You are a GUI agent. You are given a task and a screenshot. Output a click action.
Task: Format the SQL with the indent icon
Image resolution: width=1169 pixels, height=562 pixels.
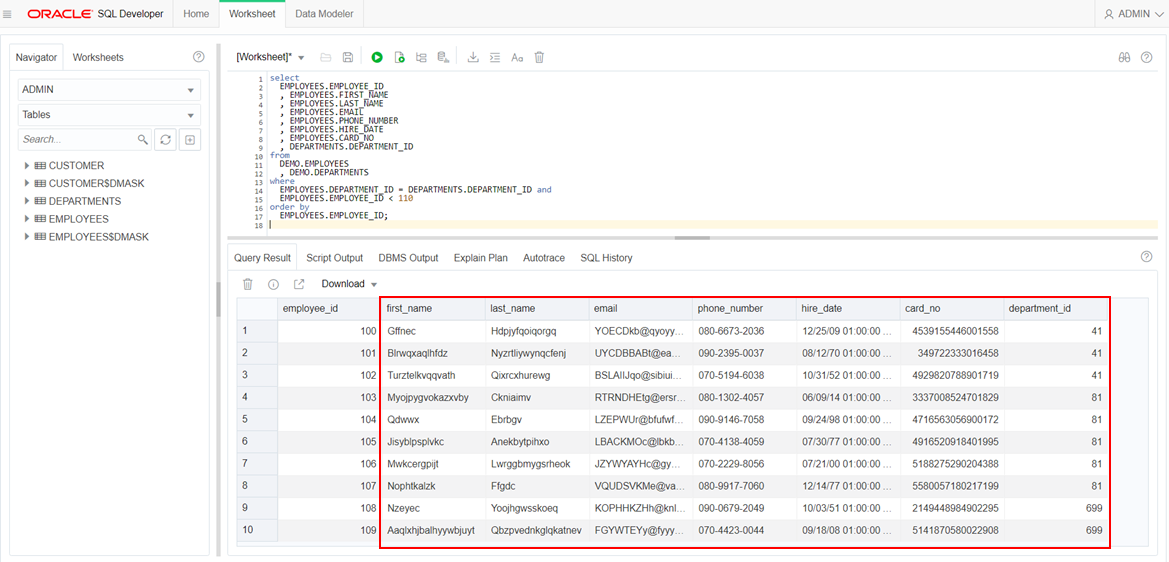pos(494,57)
